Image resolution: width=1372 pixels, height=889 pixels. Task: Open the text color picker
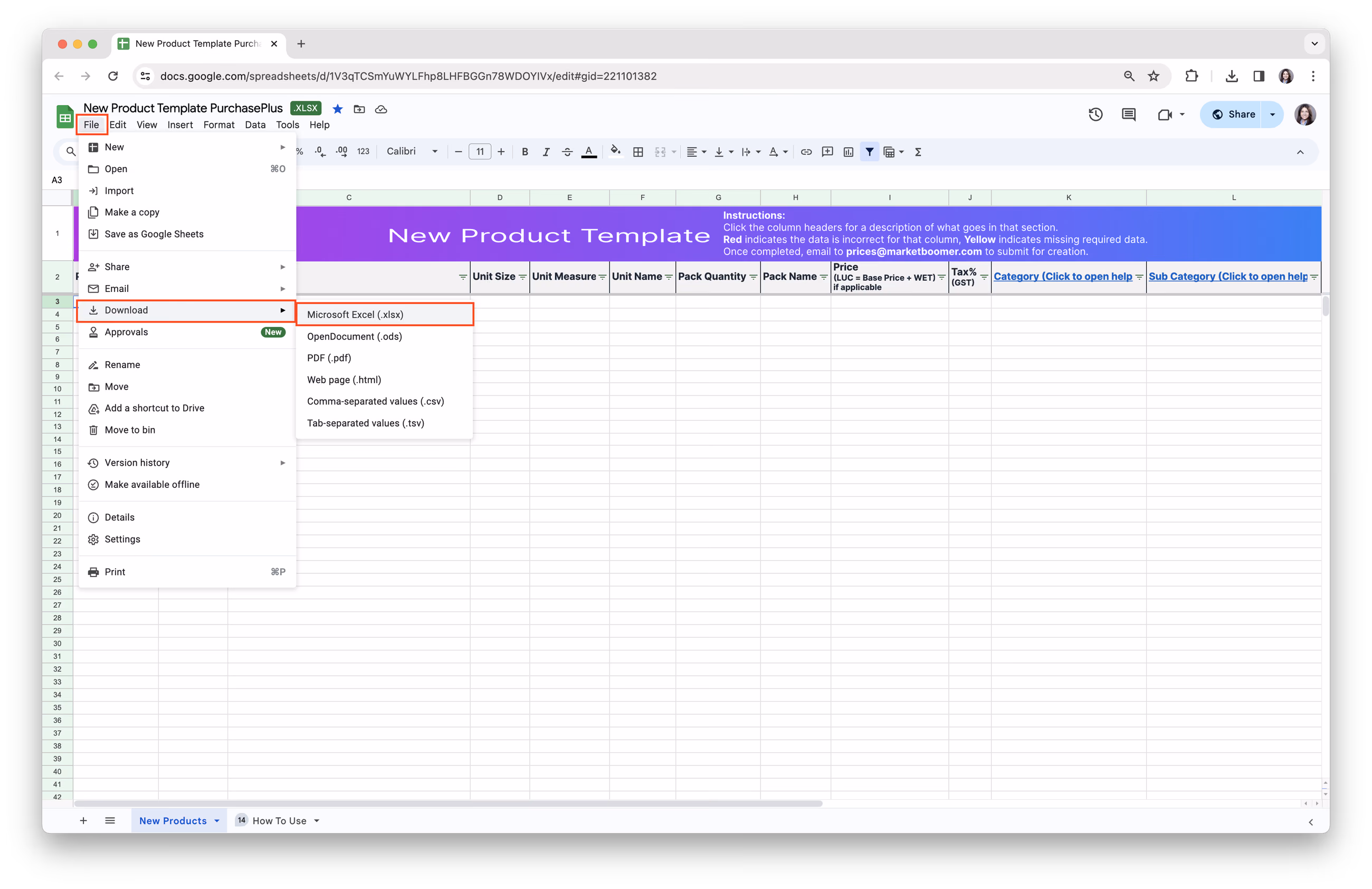click(588, 152)
